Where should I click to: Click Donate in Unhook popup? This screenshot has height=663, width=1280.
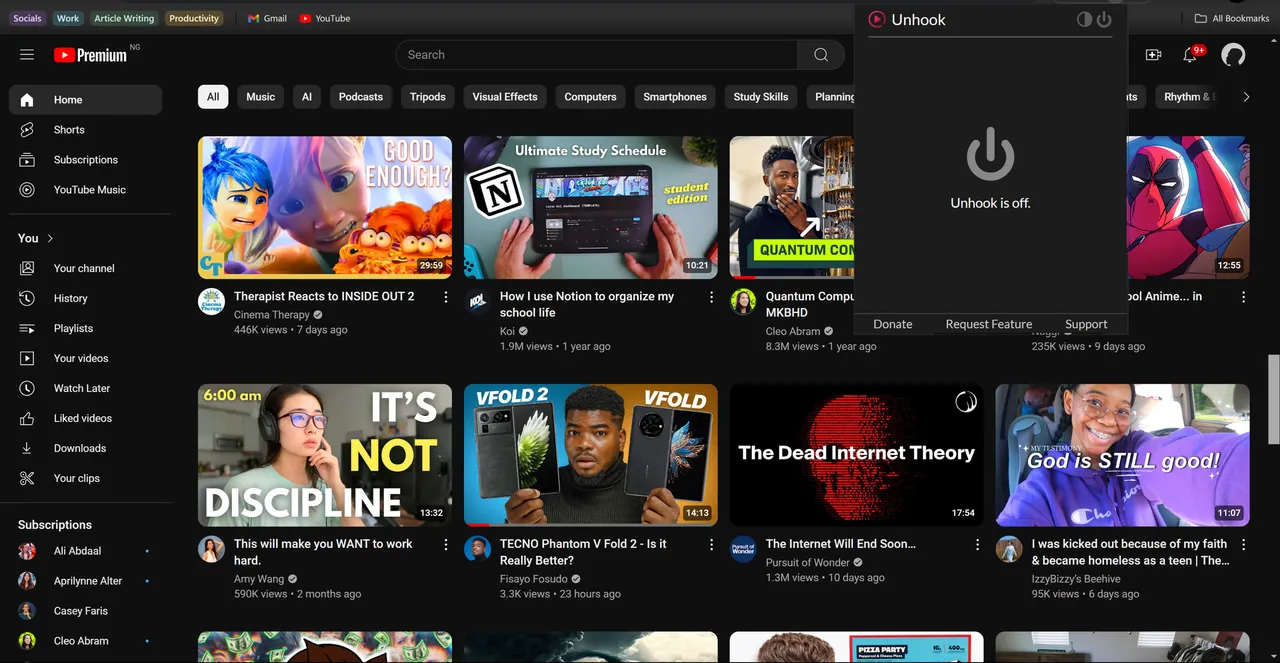(893, 324)
